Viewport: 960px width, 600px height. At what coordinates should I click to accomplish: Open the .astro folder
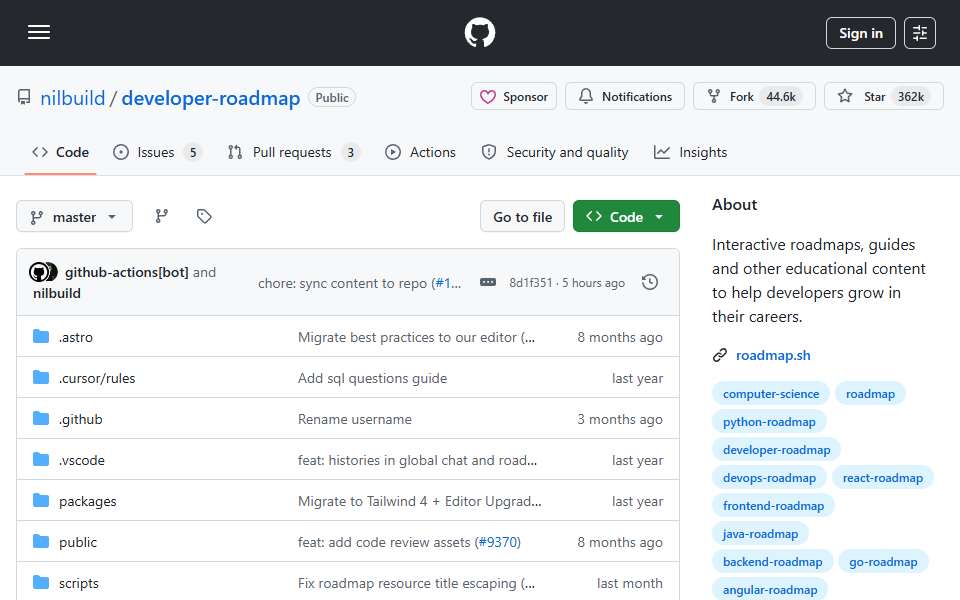76,337
